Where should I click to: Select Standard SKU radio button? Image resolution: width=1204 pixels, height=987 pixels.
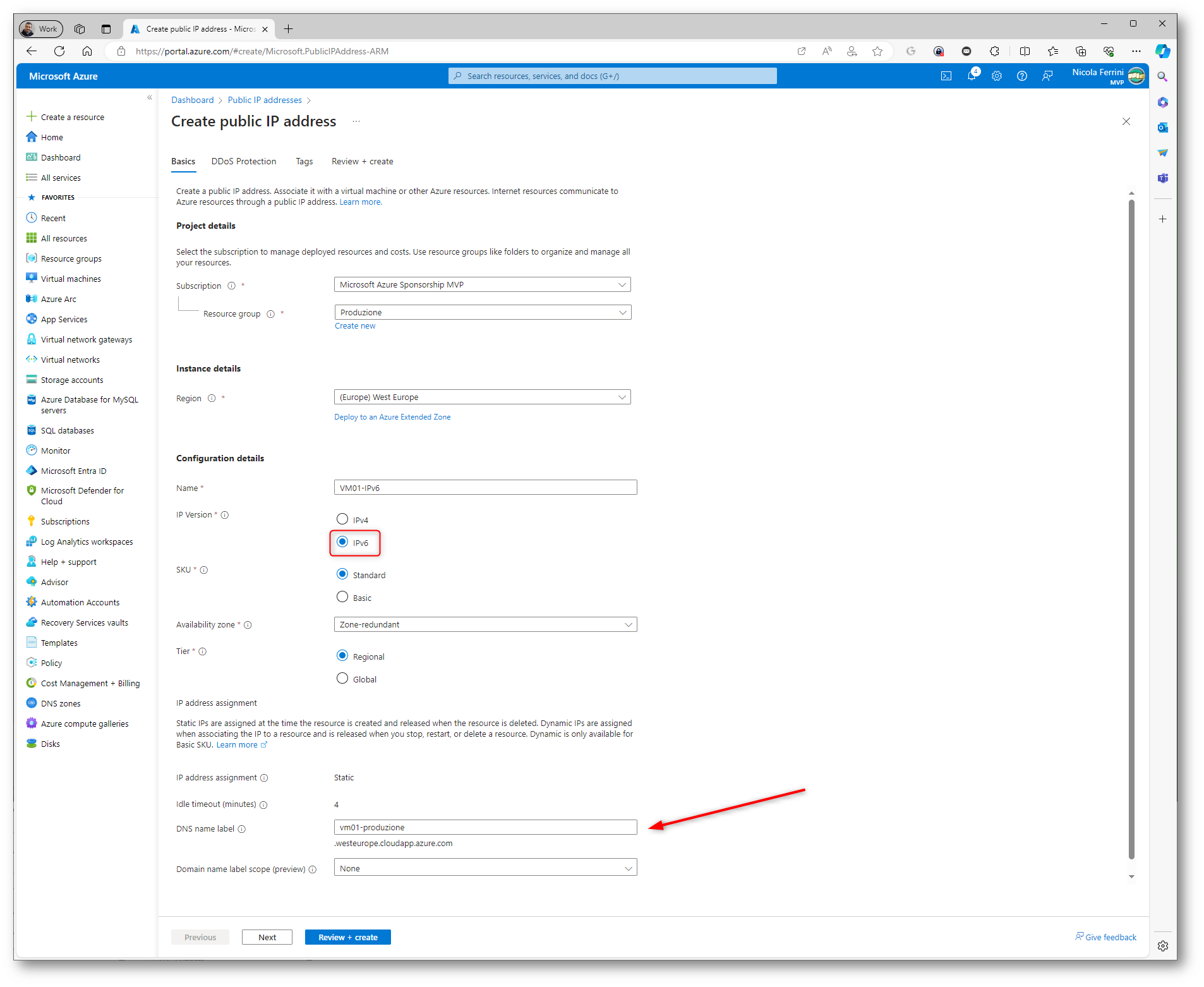point(342,574)
